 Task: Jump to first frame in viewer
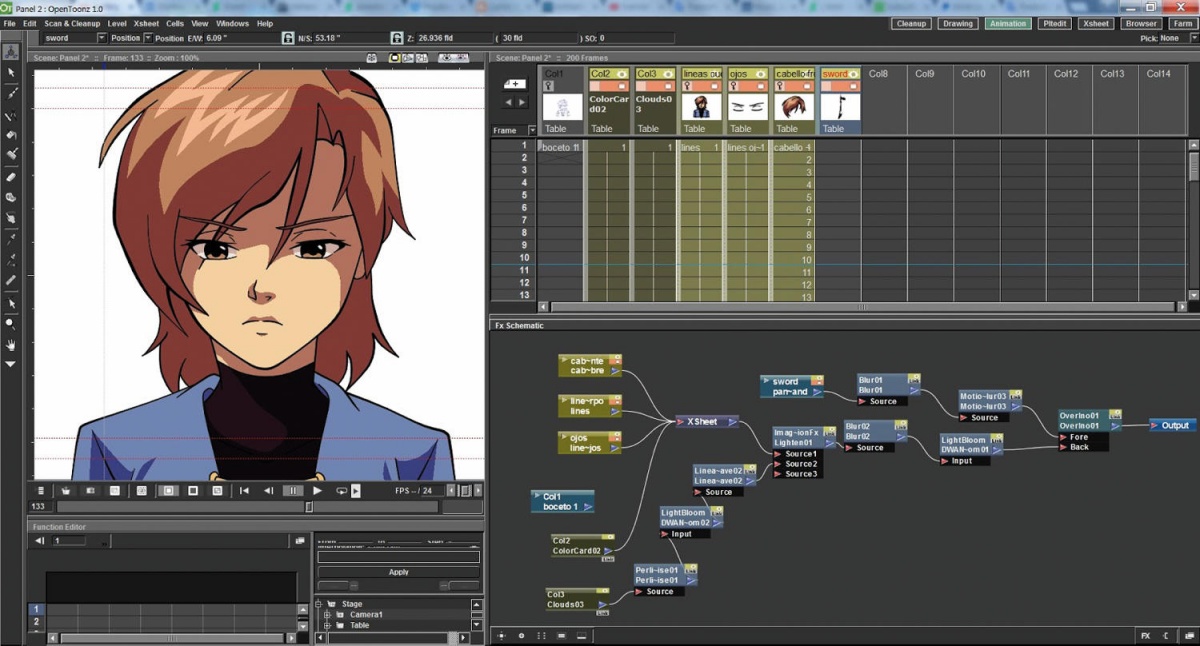pos(244,491)
